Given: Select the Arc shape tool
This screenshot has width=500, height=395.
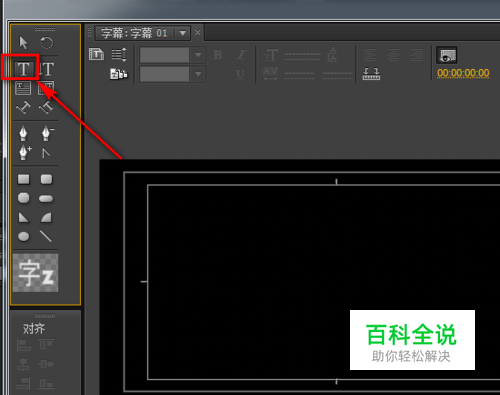Looking at the screenshot, I should click(46, 217).
